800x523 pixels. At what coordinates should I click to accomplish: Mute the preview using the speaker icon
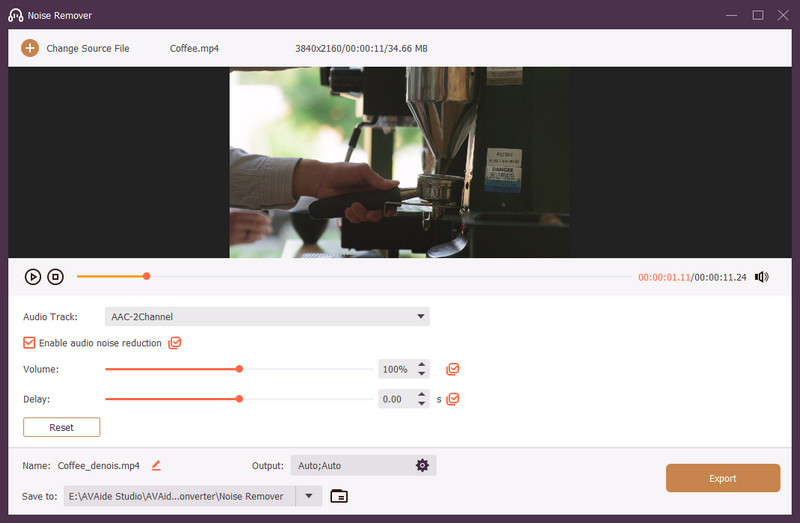pyautogui.click(x=762, y=277)
